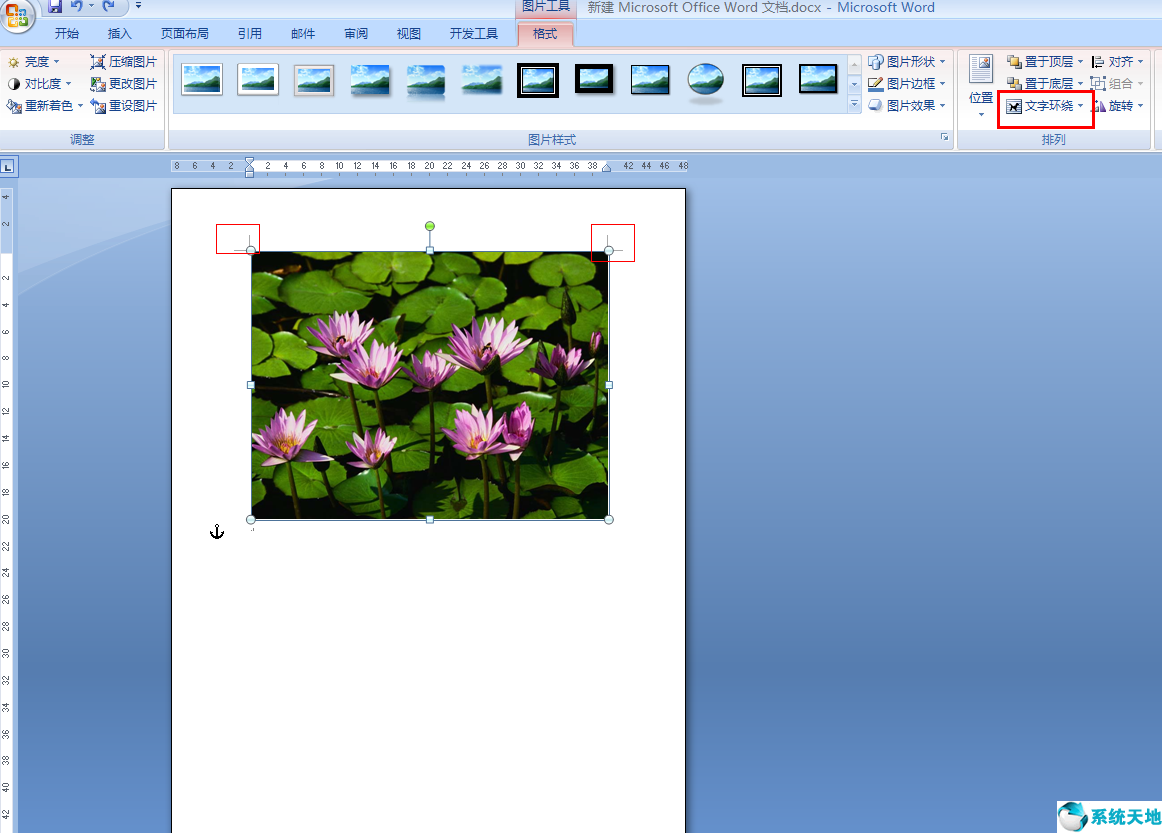Viewport: 1162px width, 833px height.
Task: Open the 图片样式 dialog launcher
Action: pos(944,137)
